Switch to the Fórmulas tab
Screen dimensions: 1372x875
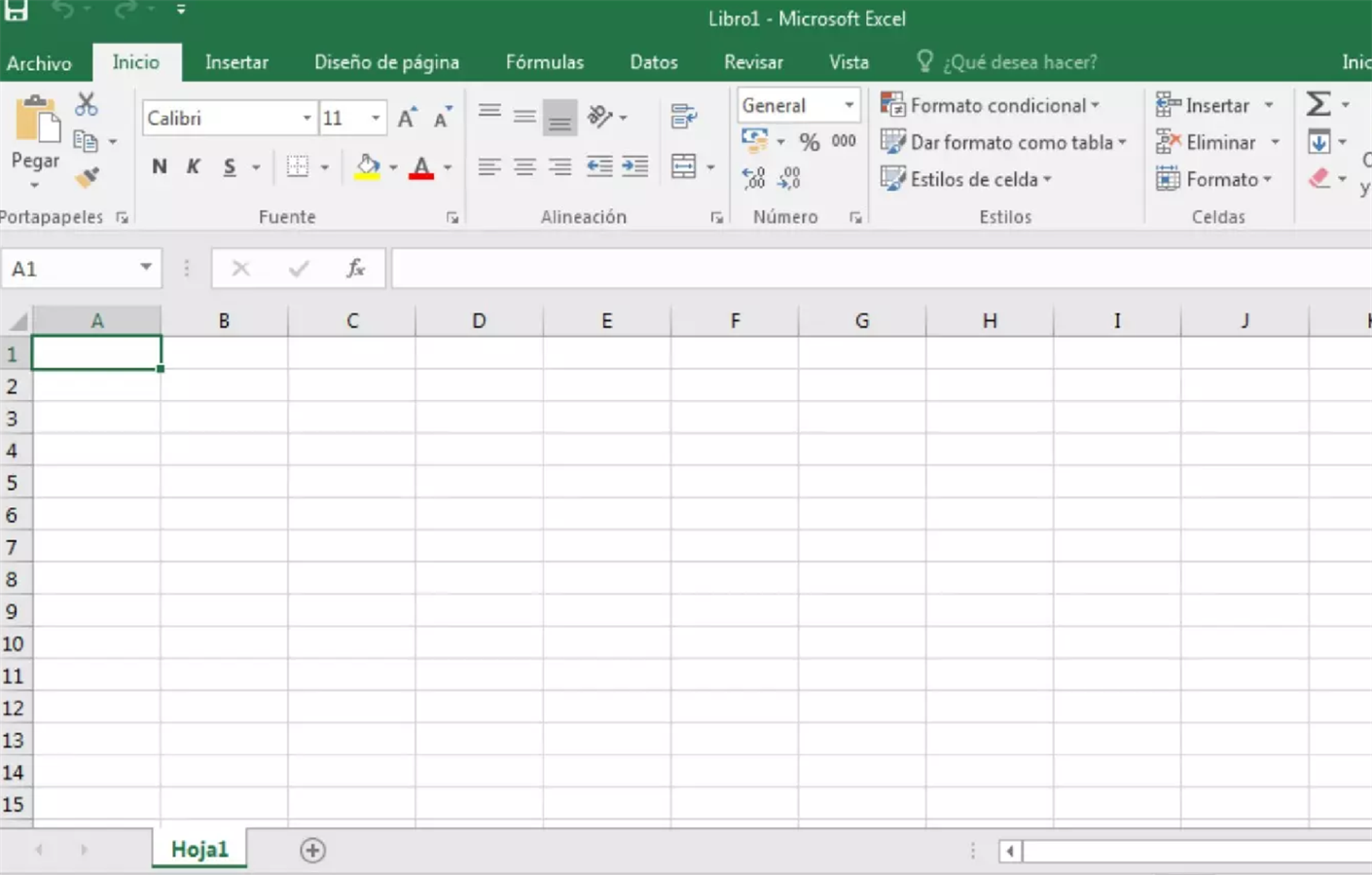[x=545, y=62]
